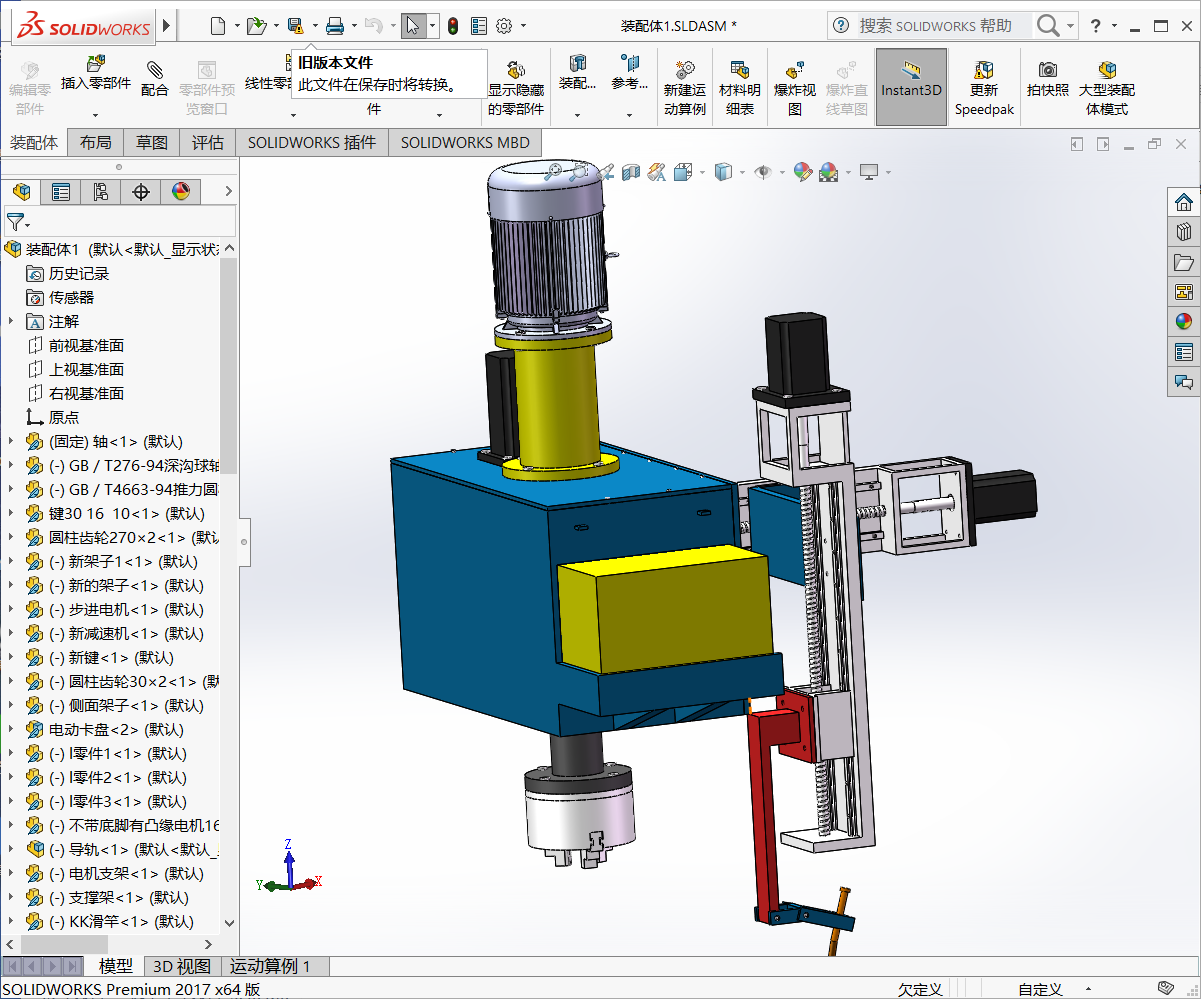Activate the Section View icon

point(630,172)
